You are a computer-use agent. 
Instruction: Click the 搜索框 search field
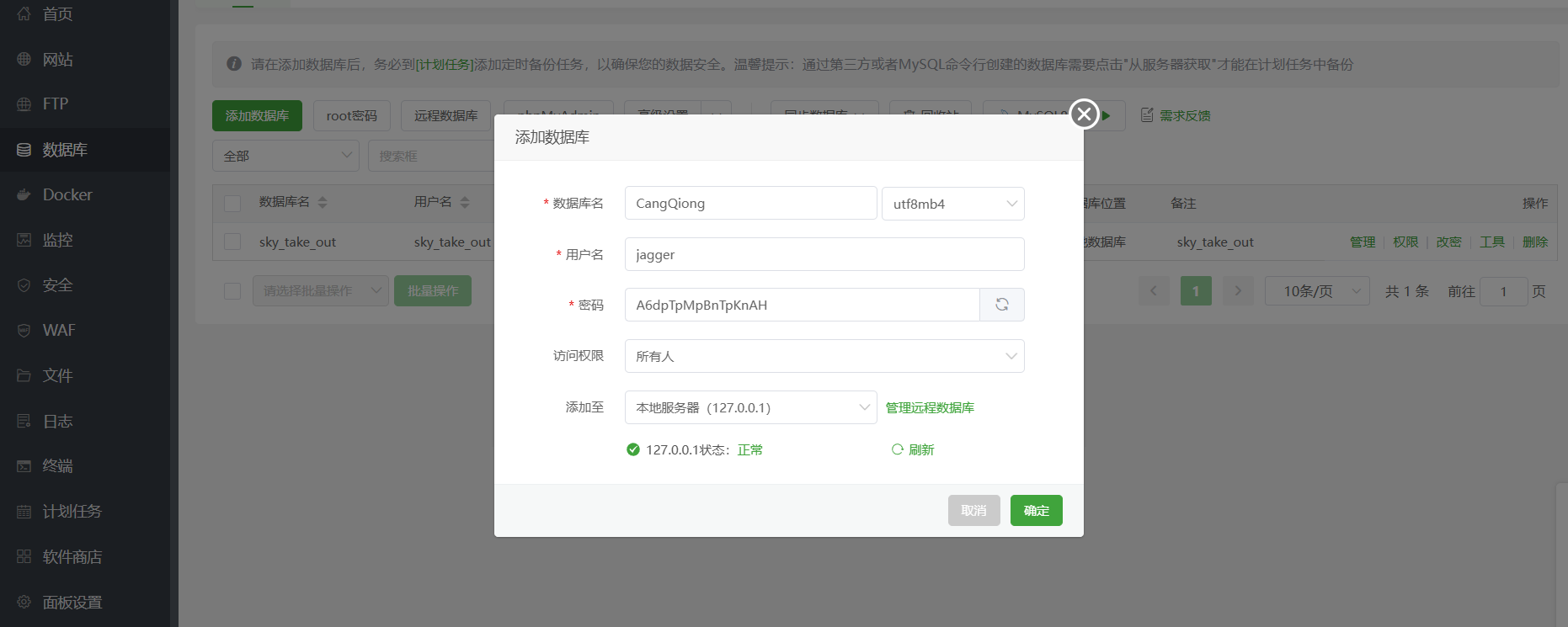click(431, 156)
